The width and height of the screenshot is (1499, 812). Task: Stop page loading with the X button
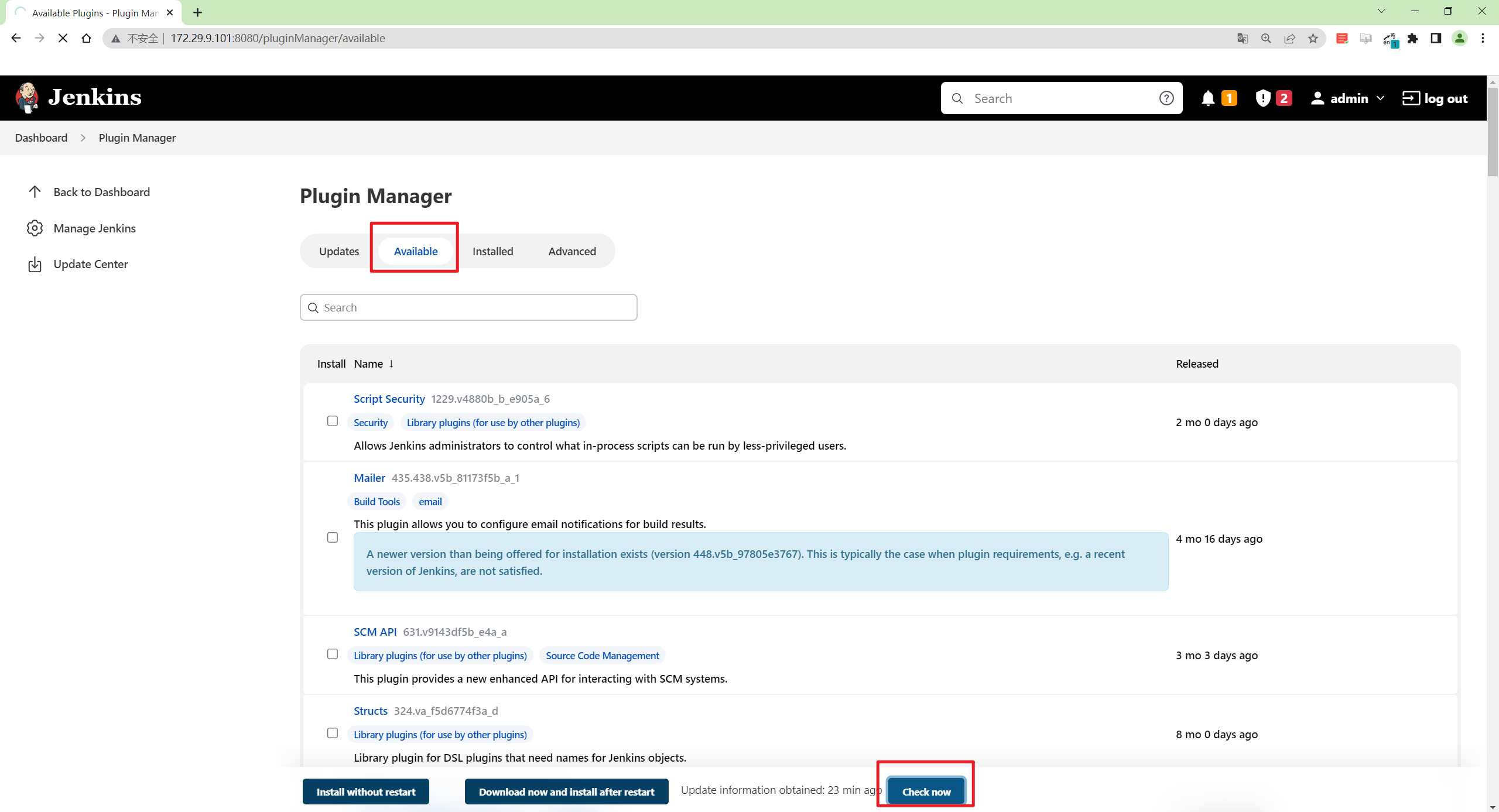click(63, 38)
